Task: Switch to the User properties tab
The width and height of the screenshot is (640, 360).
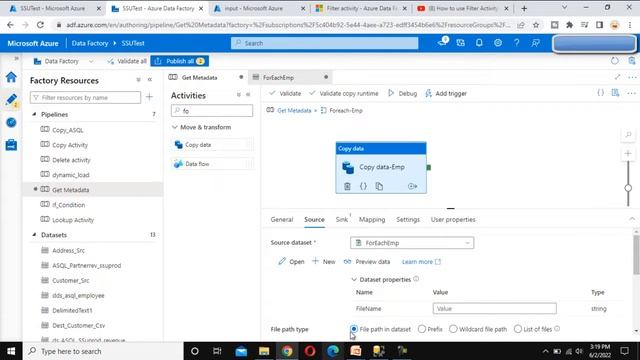Action: (x=453, y=220)
